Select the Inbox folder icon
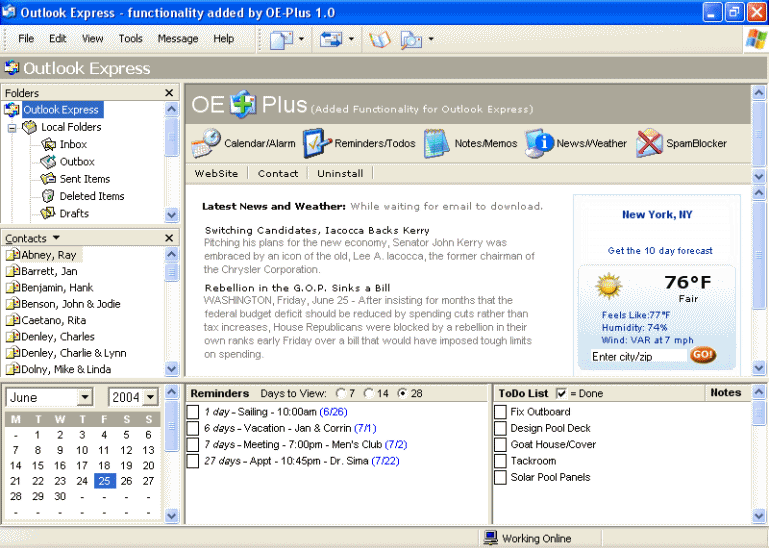This screenshot has width=769, height=548. click(x=49, y=144)
